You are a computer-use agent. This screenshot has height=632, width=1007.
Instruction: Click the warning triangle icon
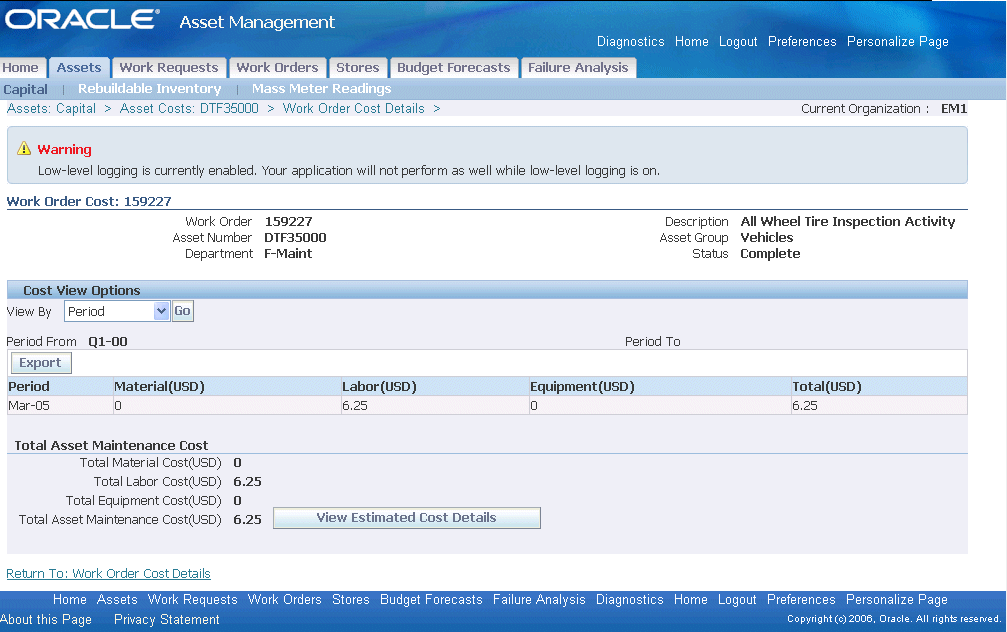(24, 148)
